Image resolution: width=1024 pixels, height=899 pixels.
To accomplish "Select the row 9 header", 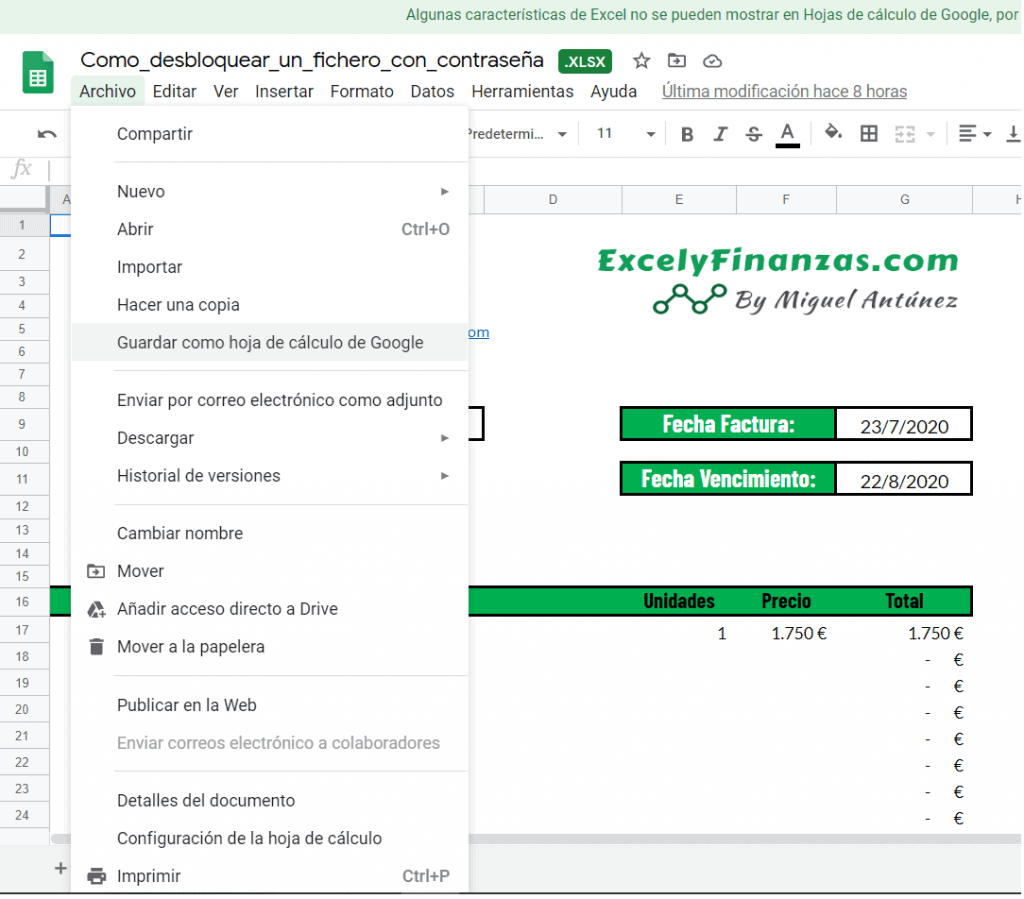I will (22, 424).
